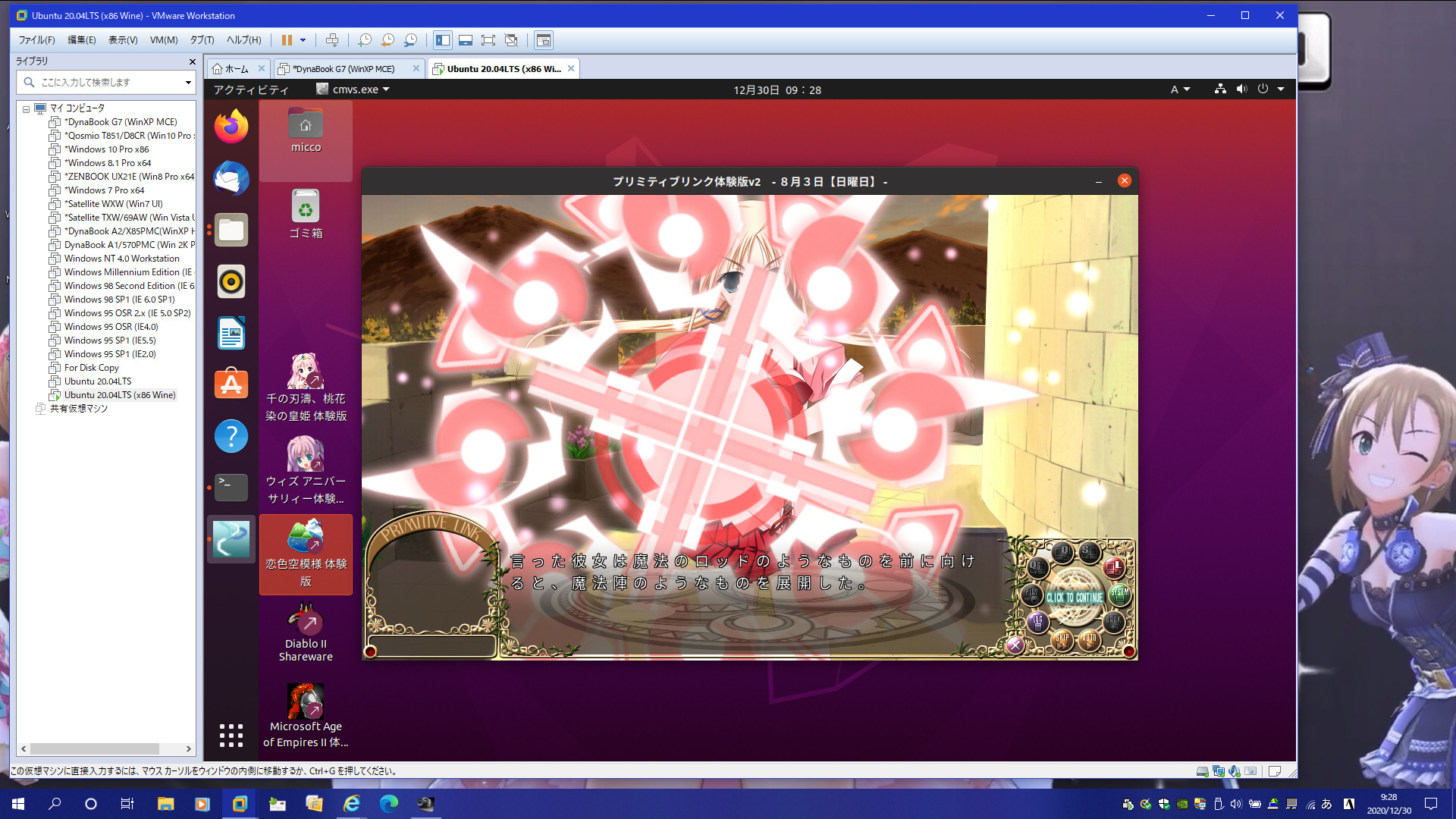
Task: Activate the SKIP fast-forward button
Action: coord(1062,640)
